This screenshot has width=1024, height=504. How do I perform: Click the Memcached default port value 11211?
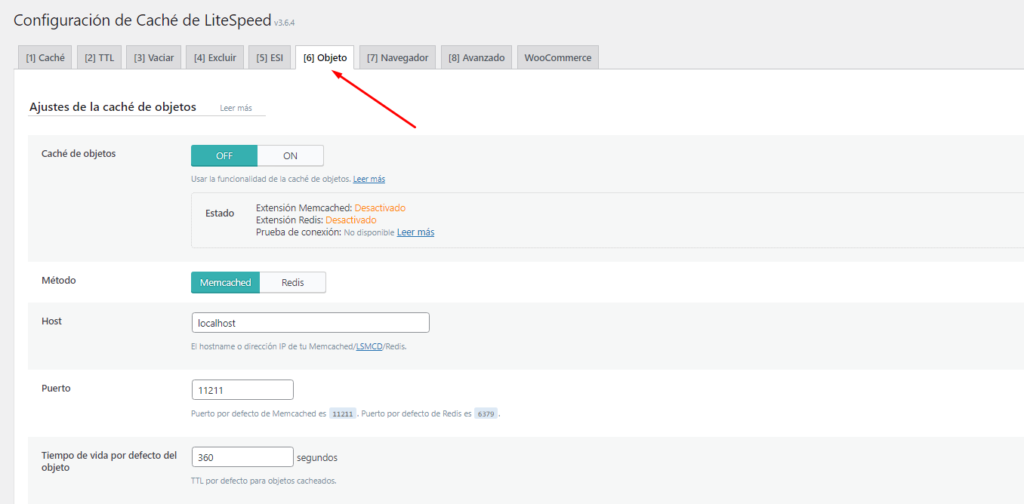point(342,414)
